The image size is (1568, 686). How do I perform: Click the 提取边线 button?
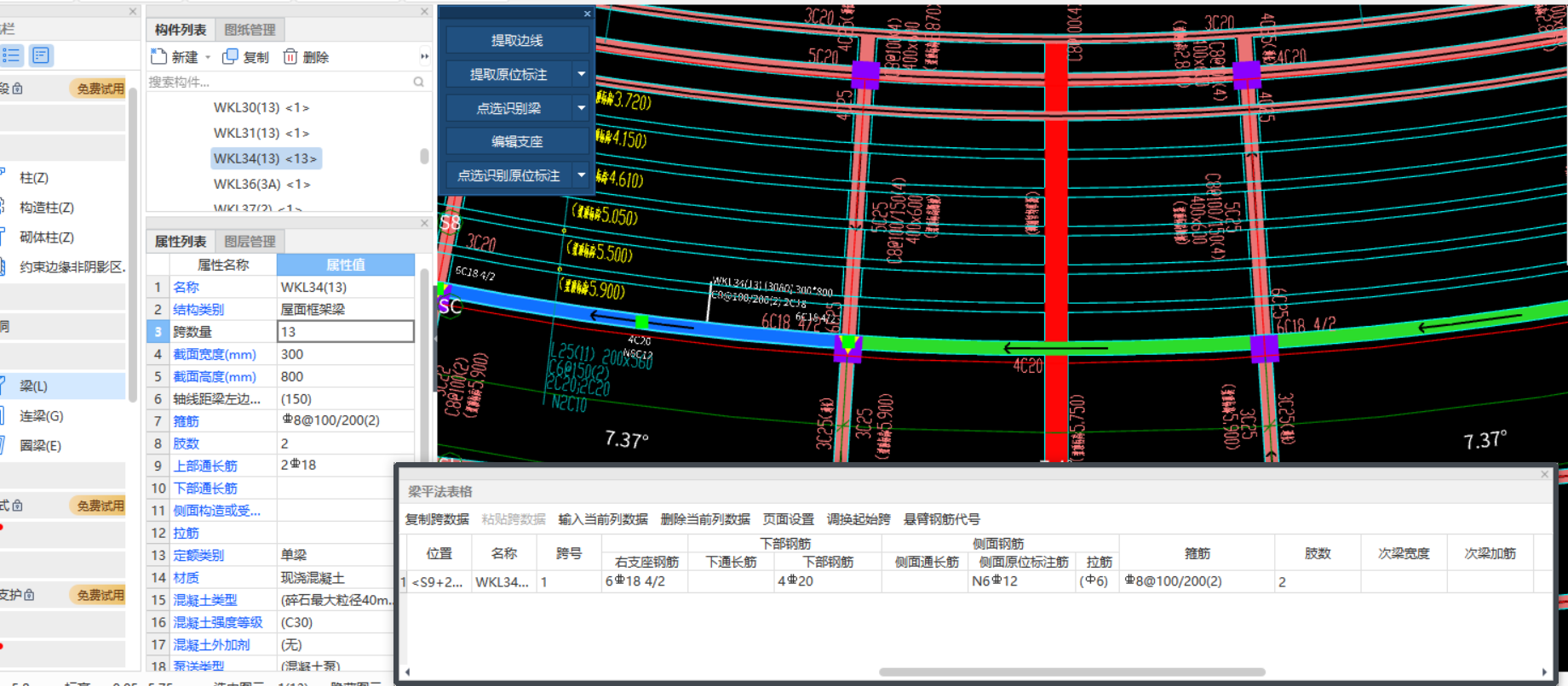tap(517, 40)
